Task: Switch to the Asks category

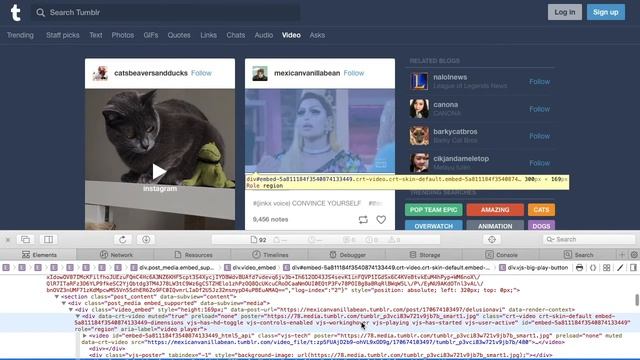Action: [317, 35]
